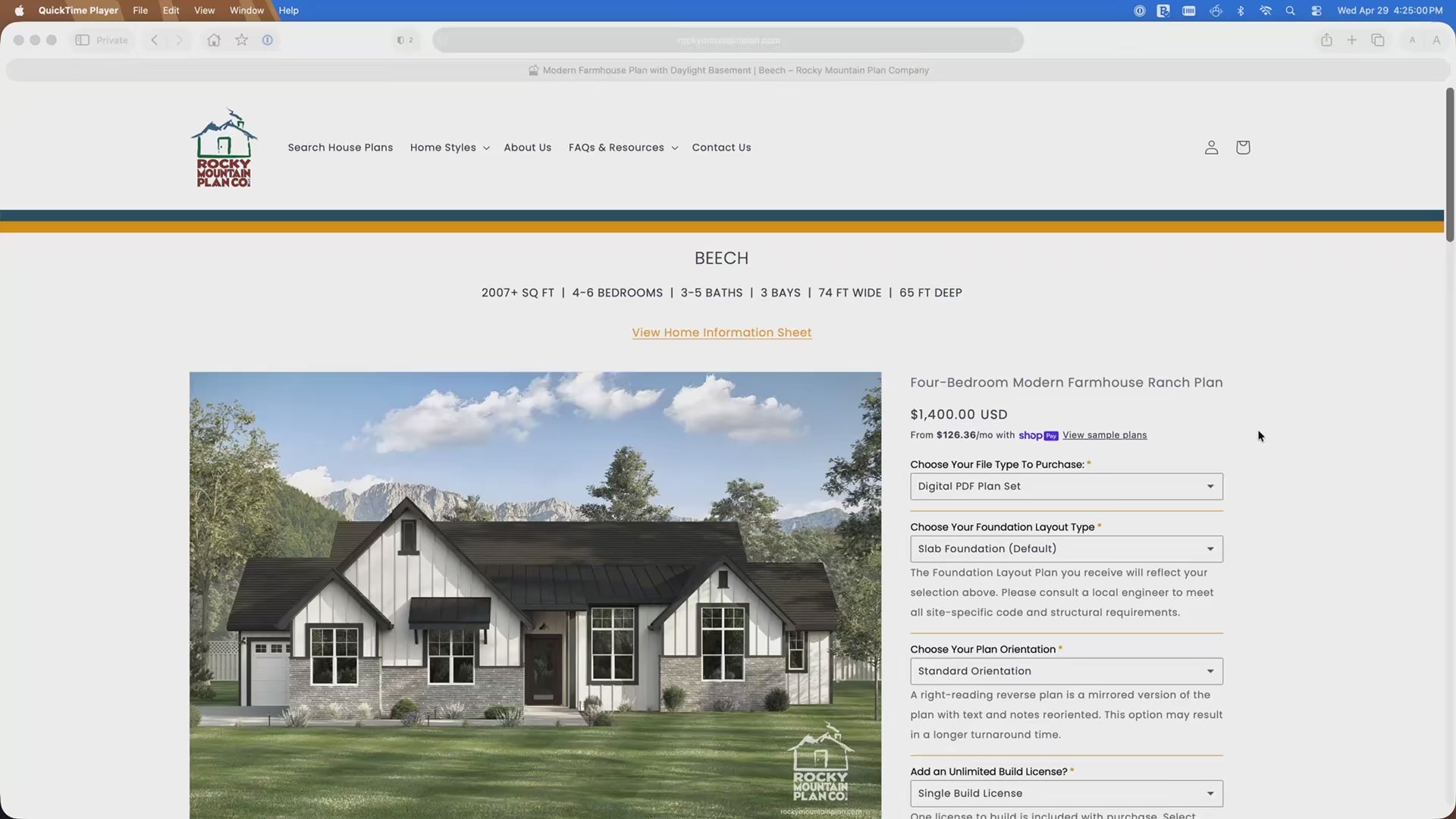Click the keyboard-style menu bar icon

coord(1189,11)
